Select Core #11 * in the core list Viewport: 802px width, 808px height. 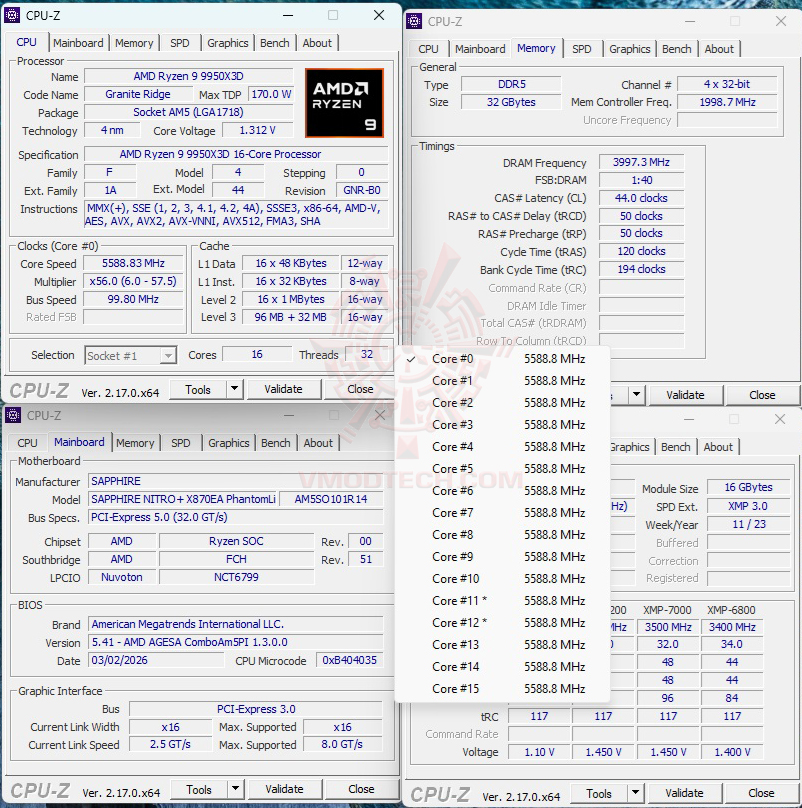[x=503, y=601]
